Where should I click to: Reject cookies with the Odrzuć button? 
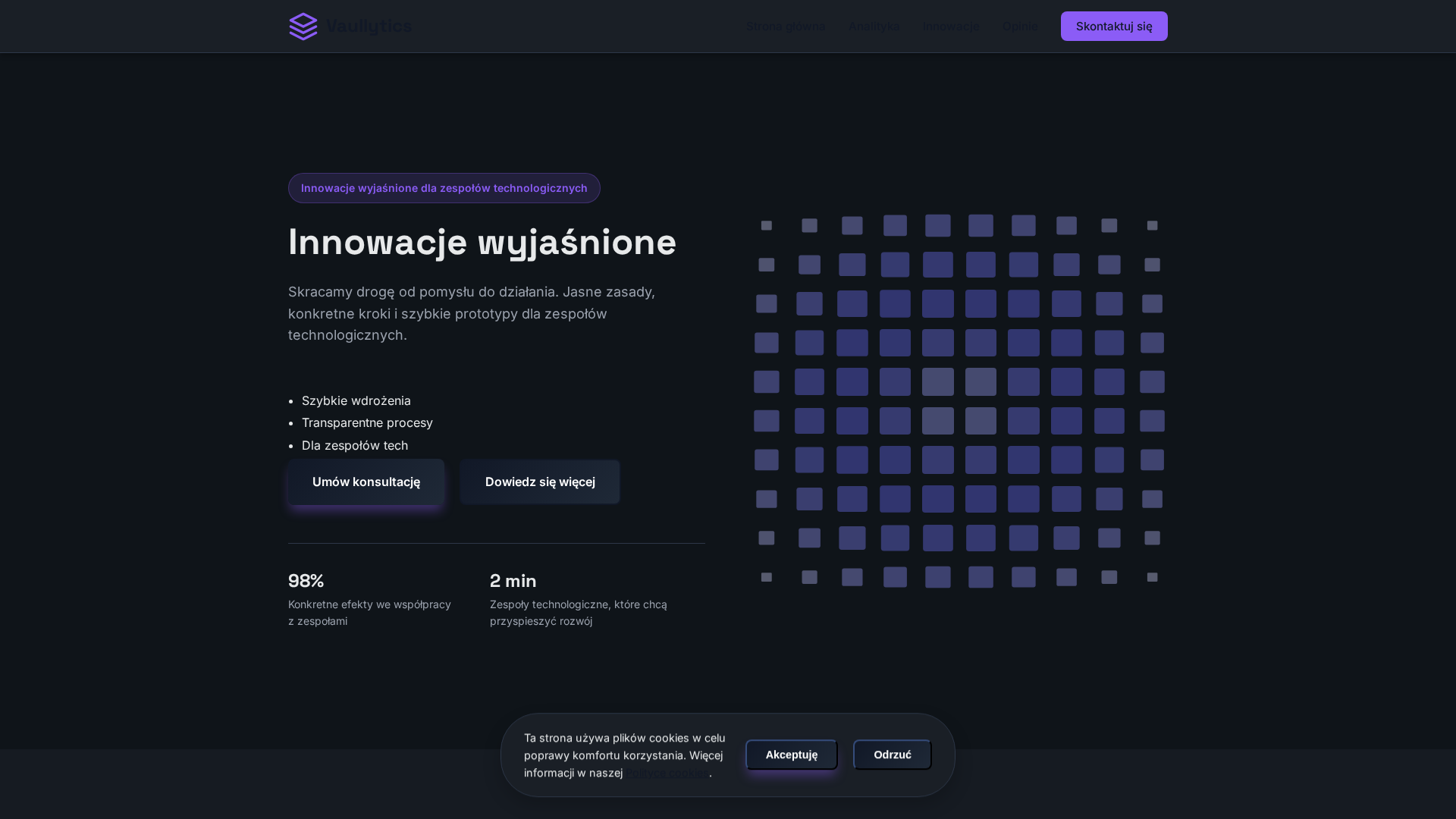[893, 755]
